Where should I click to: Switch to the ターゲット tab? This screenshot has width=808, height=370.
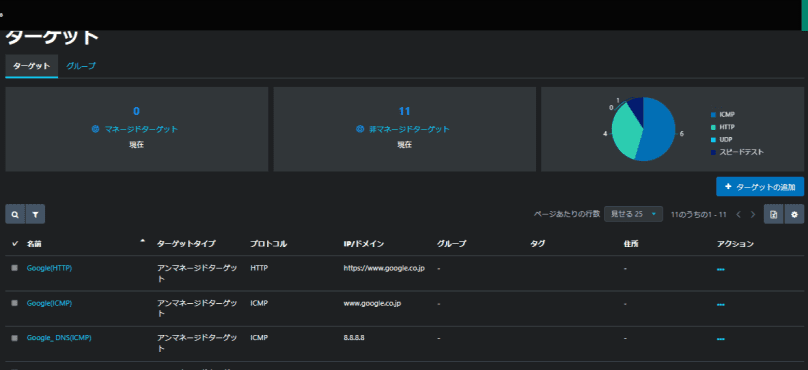31,66
